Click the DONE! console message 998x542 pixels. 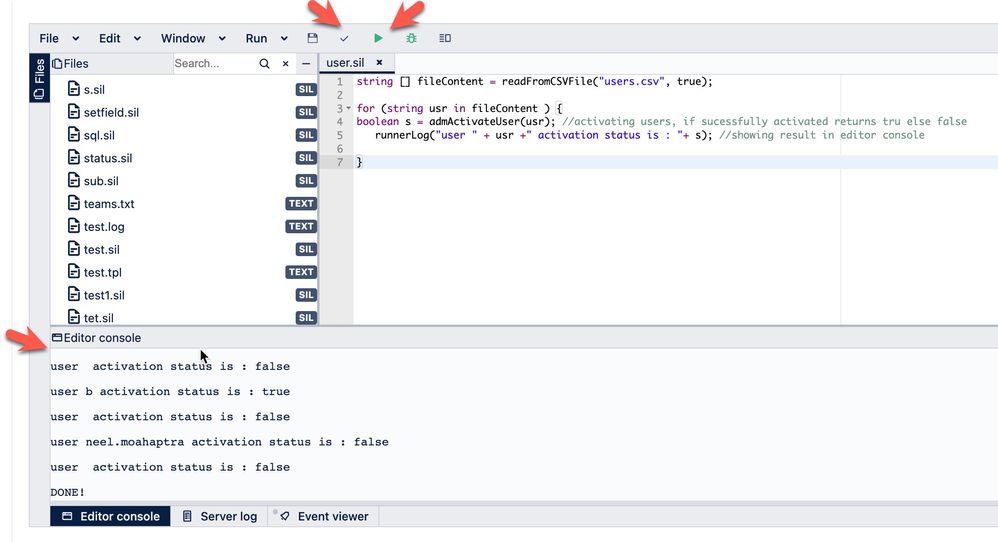pos(67,492)
